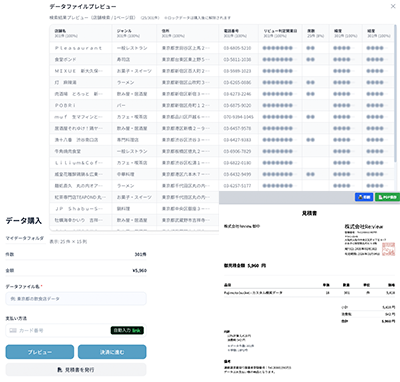
Task: Select the 紅茶専門店TEAPOND store name cell
Action: click(x=81, y=197)
